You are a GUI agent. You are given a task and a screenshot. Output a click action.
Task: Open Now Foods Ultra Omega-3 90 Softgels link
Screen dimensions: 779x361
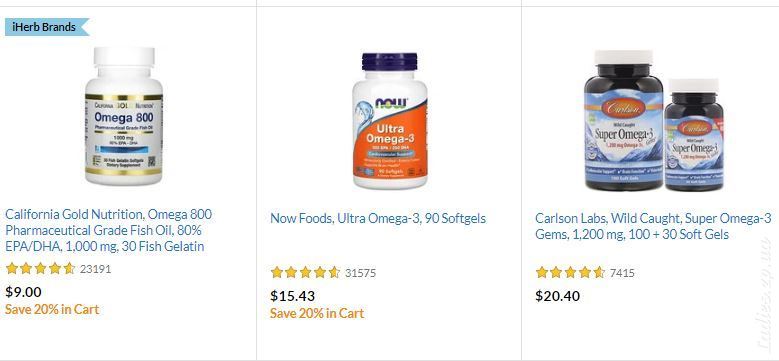coord(378,218)
